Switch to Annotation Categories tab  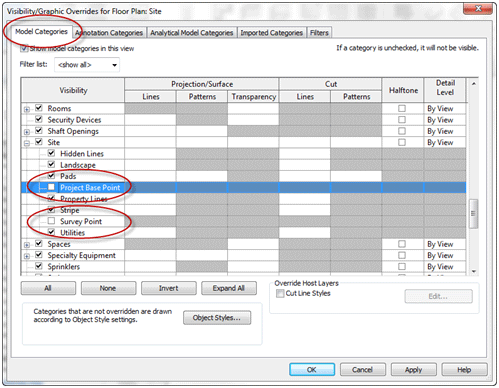point(109,33)
